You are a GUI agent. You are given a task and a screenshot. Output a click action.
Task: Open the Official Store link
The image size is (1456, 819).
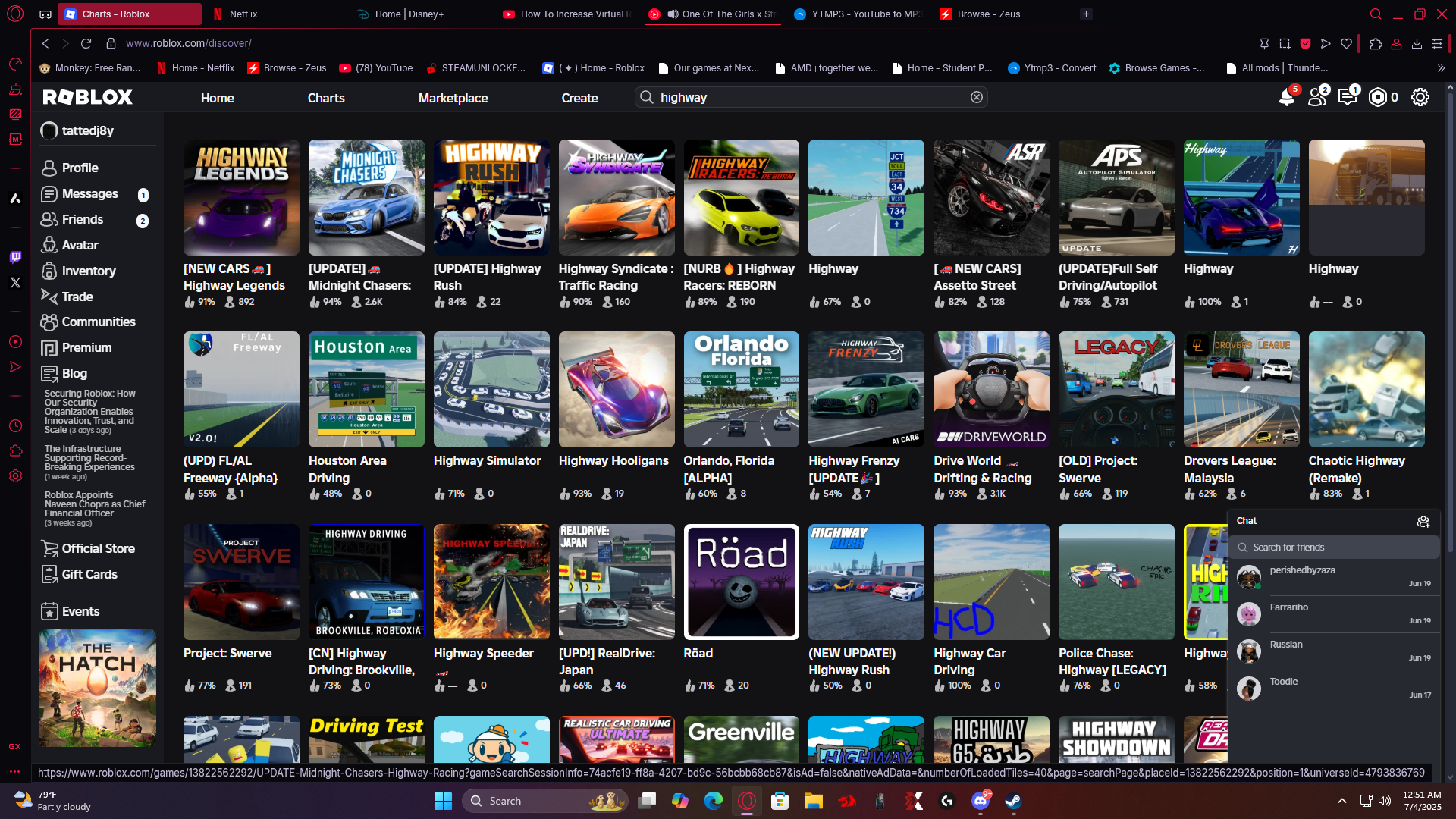click(98, 548)
